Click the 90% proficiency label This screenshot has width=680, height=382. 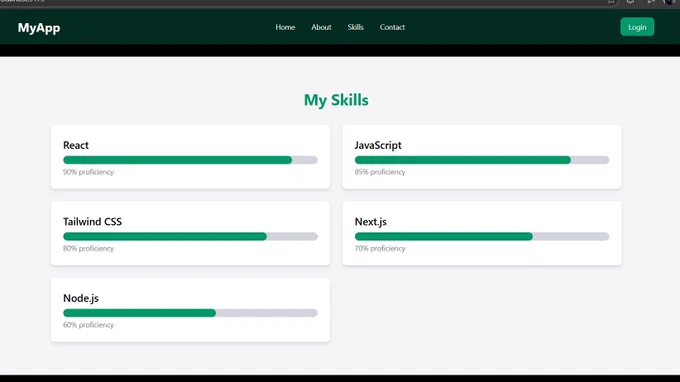88,172
